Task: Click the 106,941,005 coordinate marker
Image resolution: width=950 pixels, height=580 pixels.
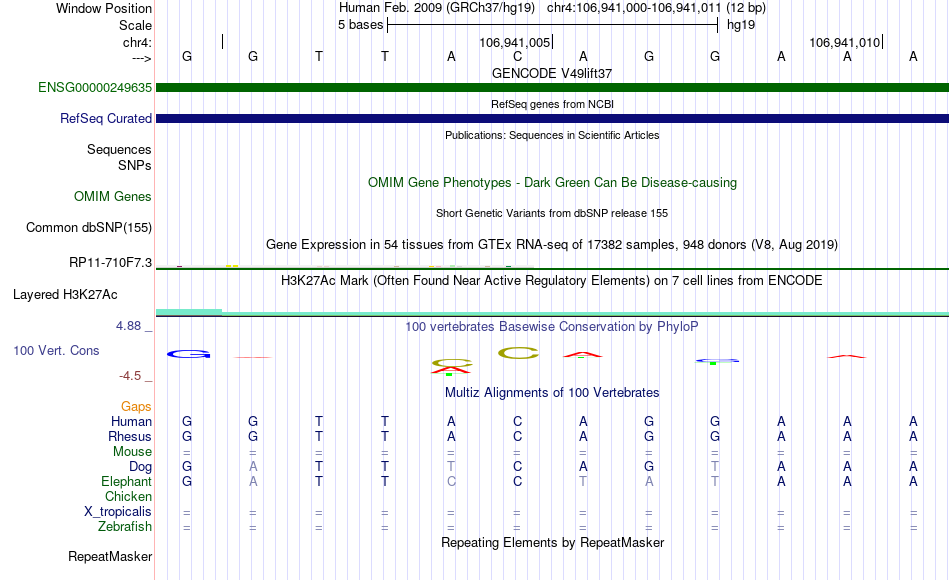Action: 515,42
